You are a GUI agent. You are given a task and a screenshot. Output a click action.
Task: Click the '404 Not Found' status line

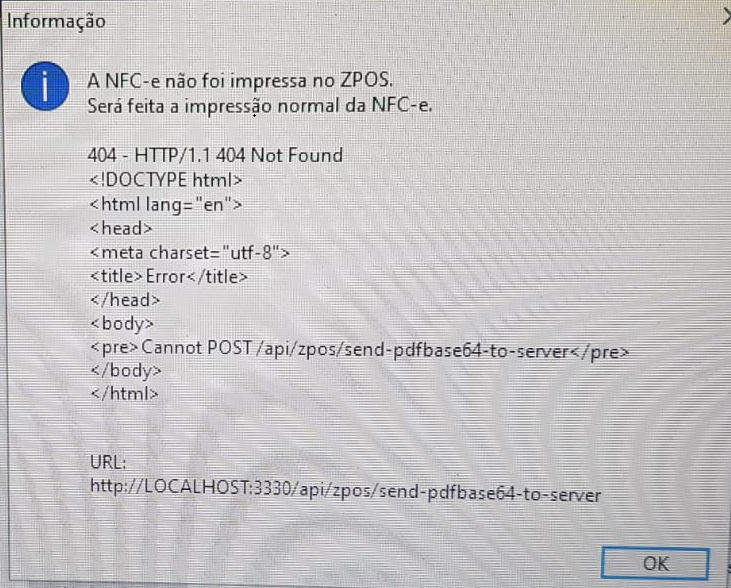[x=215, y=155]
